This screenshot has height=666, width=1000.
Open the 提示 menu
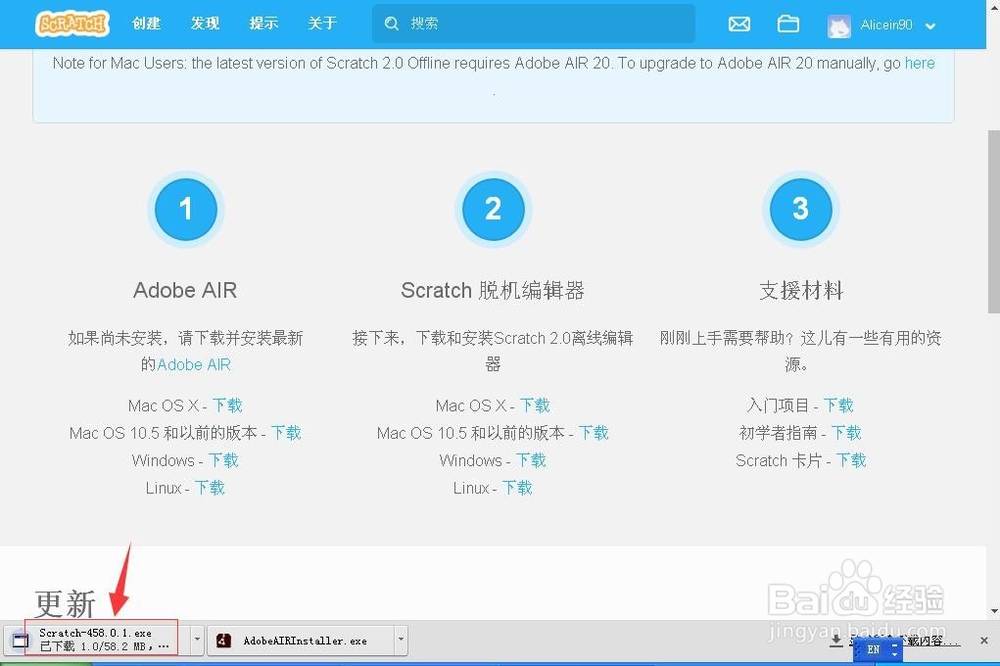click(x=263, y=24)
